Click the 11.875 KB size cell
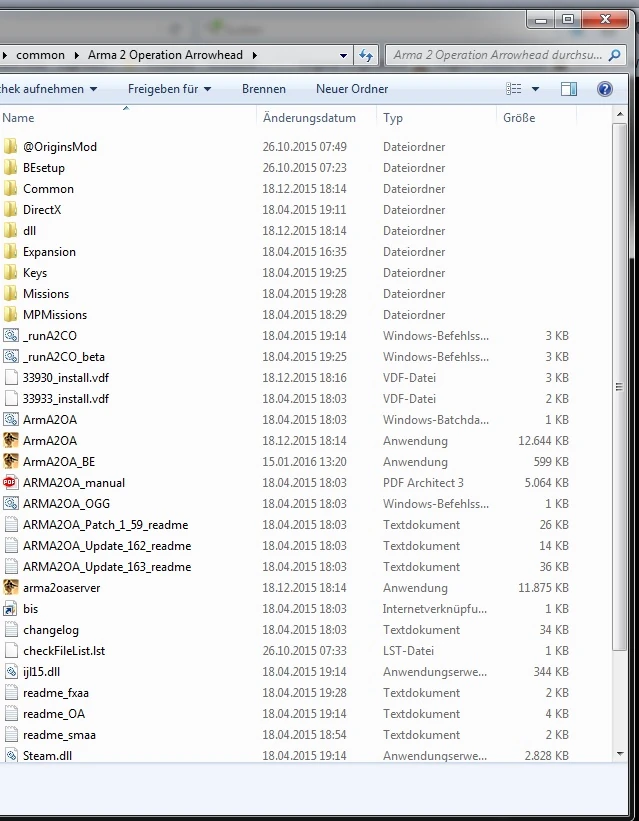Viewport: 639px width, 821px height. (x=543, y=587)
